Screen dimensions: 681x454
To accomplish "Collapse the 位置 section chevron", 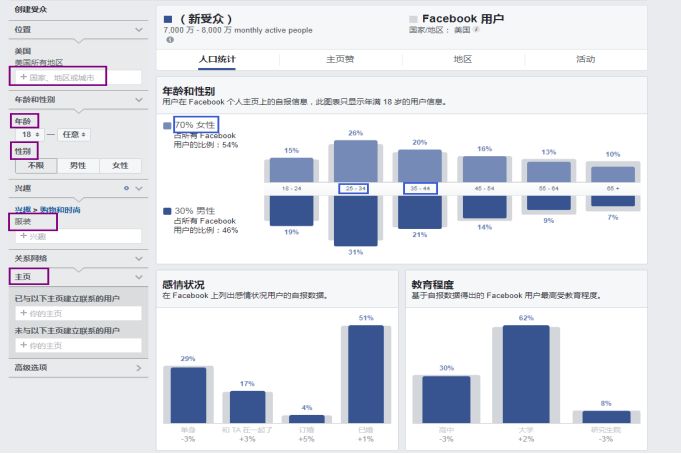I will point(139,30).
